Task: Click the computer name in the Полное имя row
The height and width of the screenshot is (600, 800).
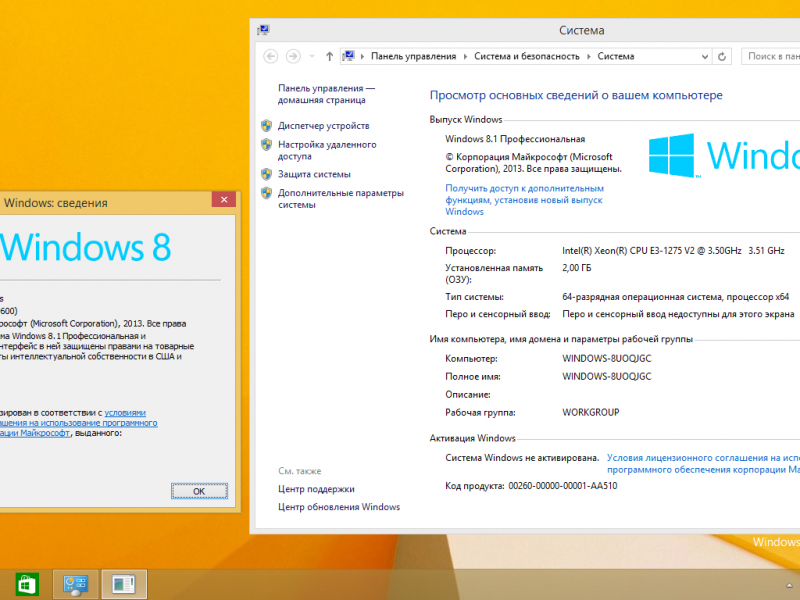Action: tap(607, 376)
